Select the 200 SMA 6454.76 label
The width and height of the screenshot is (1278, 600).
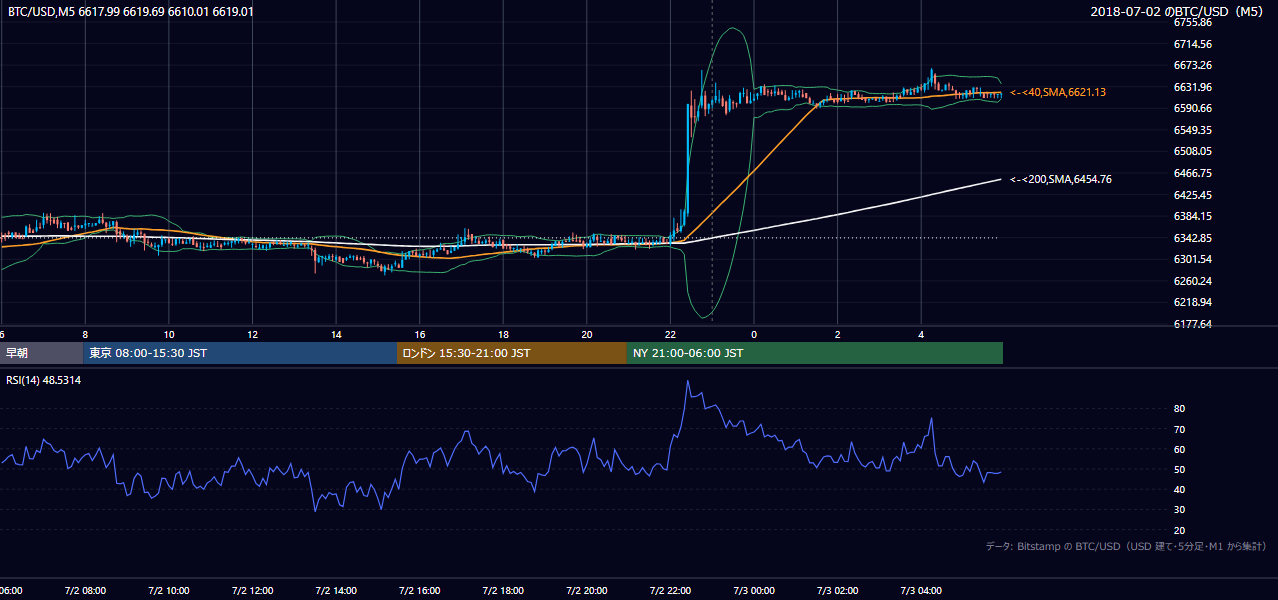pyautogui.click(x=1061, y=179)
